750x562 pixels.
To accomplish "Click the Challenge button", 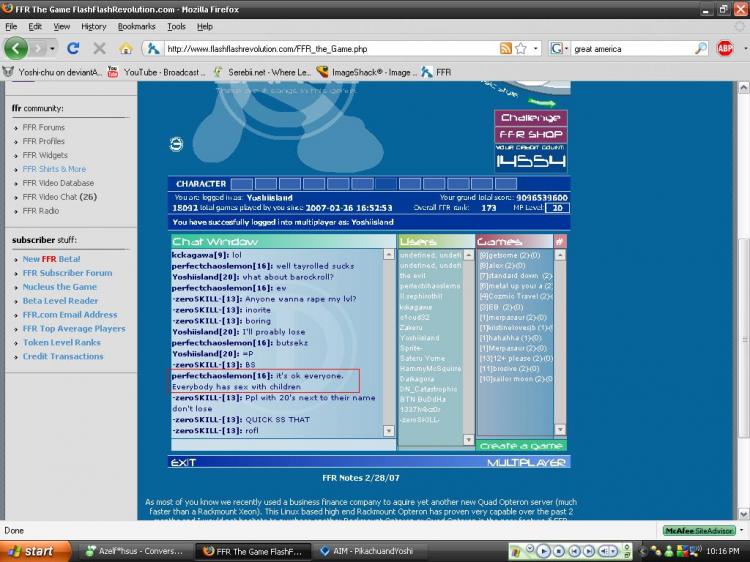I will pos(530,118).
